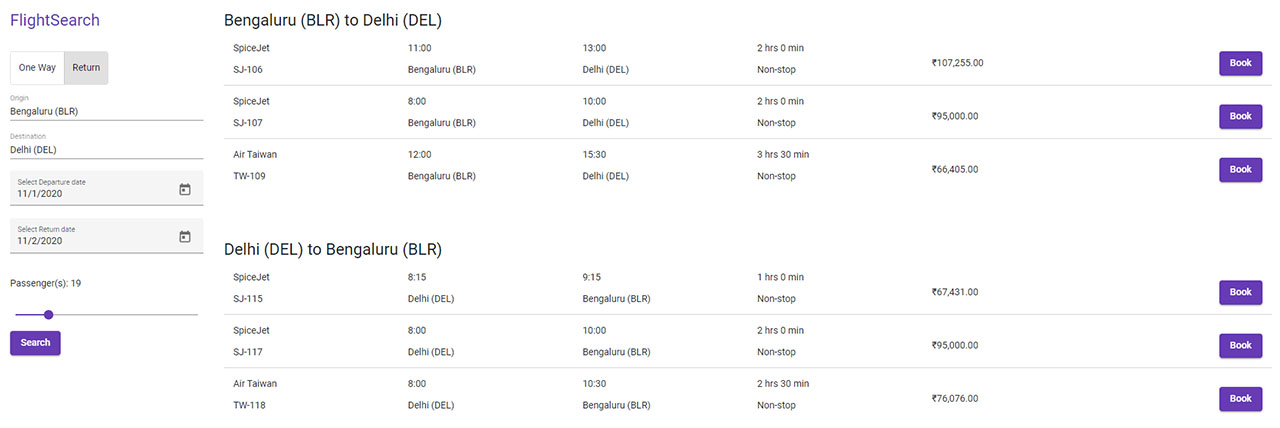The image size is (1280, 428).
Task: Open the return date calendar icon
Action: coord(185,237)
